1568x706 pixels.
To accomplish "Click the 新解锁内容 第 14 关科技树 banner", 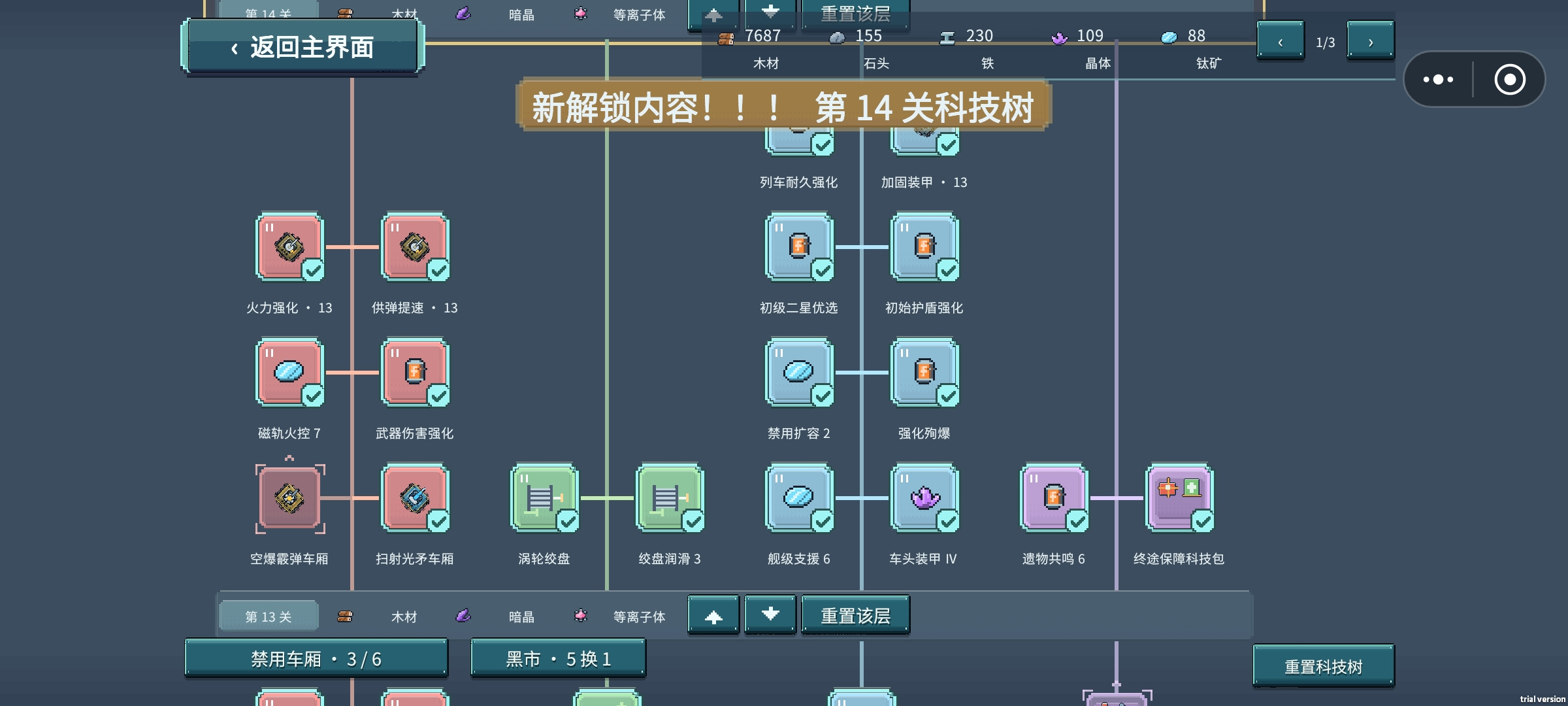I will [783, 106].
